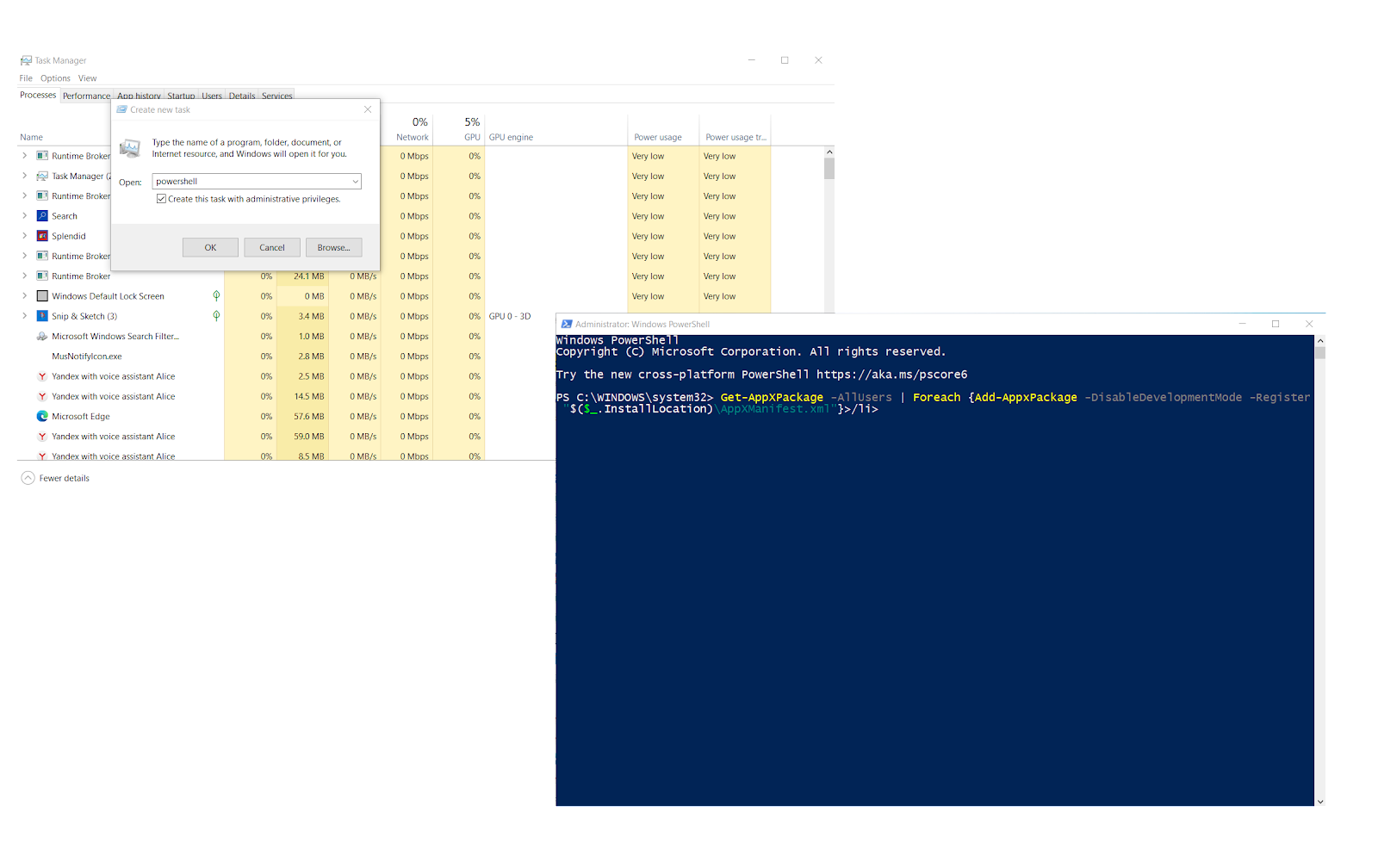The image size is (1378, 868).
Task: Click the Search process icon
Action: point(42,216)
